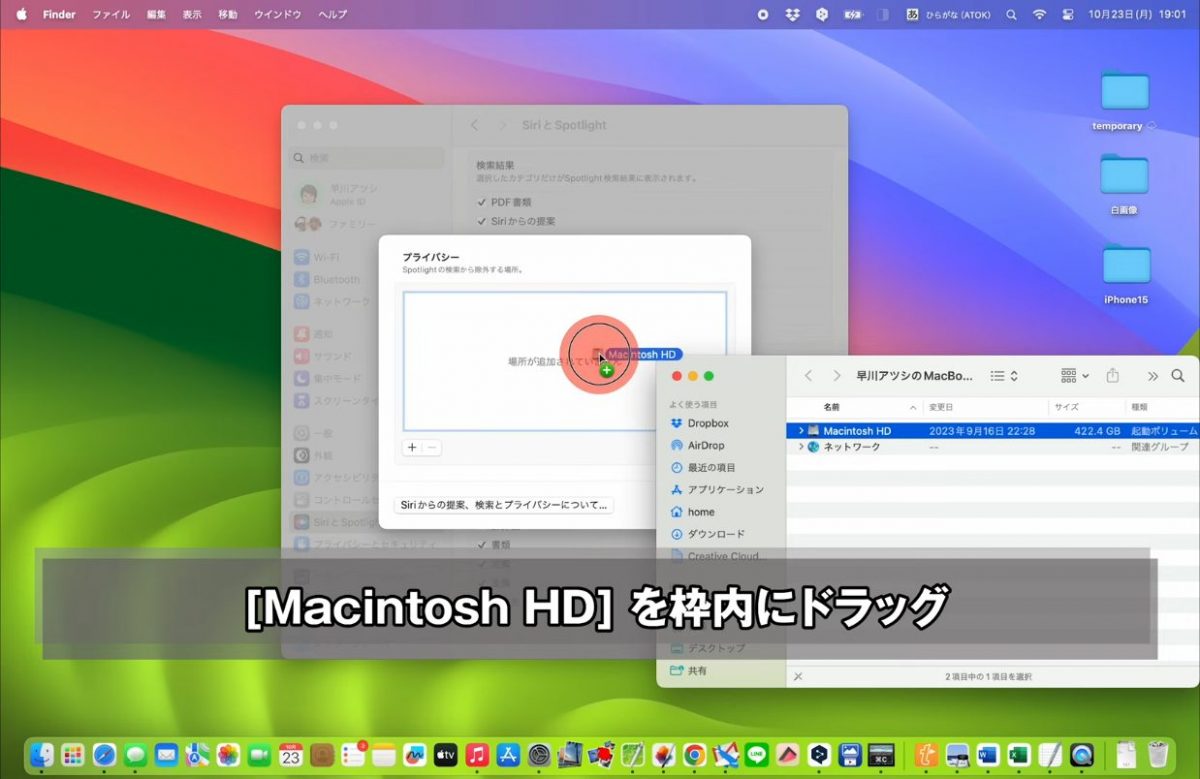Viewport: 1200px width, 779px height.
Task: Click the plus button in プライバシー dialog
Action: coord(412,447)
